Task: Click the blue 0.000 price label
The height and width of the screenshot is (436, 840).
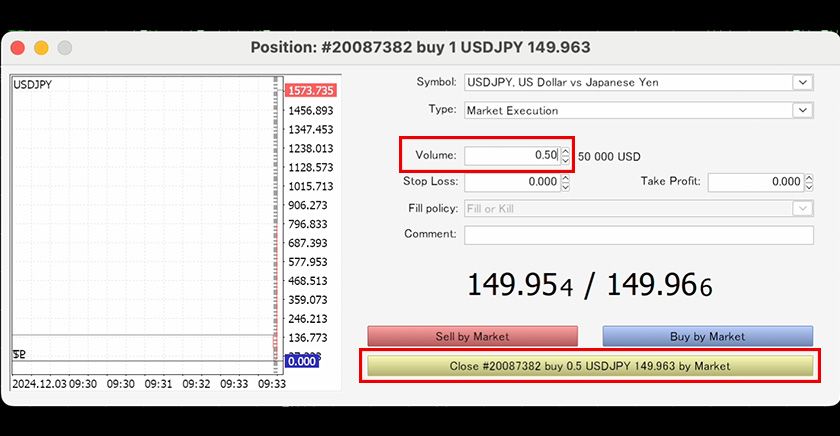Action: (x=302, y=362)
